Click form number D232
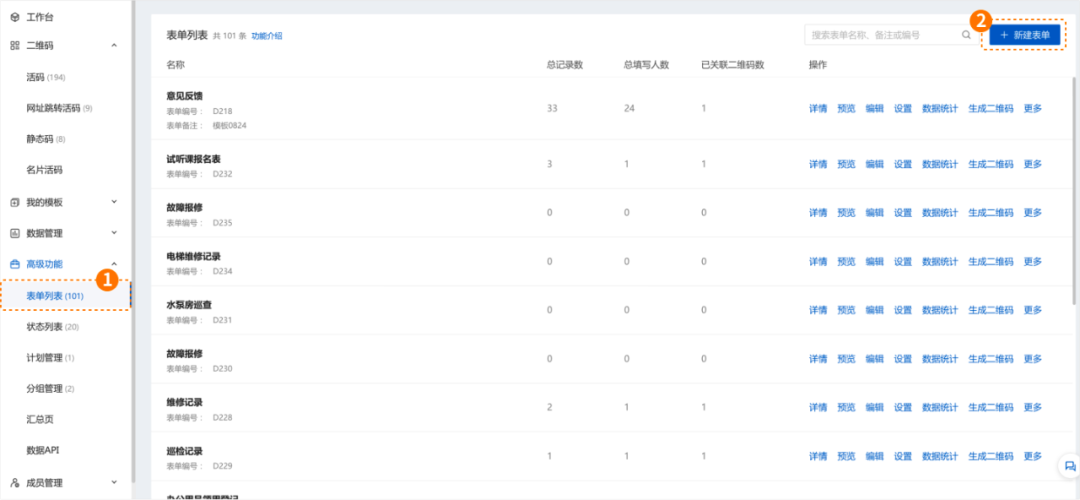The width and height of the screenshot is (1080, 500). [222, 174]
